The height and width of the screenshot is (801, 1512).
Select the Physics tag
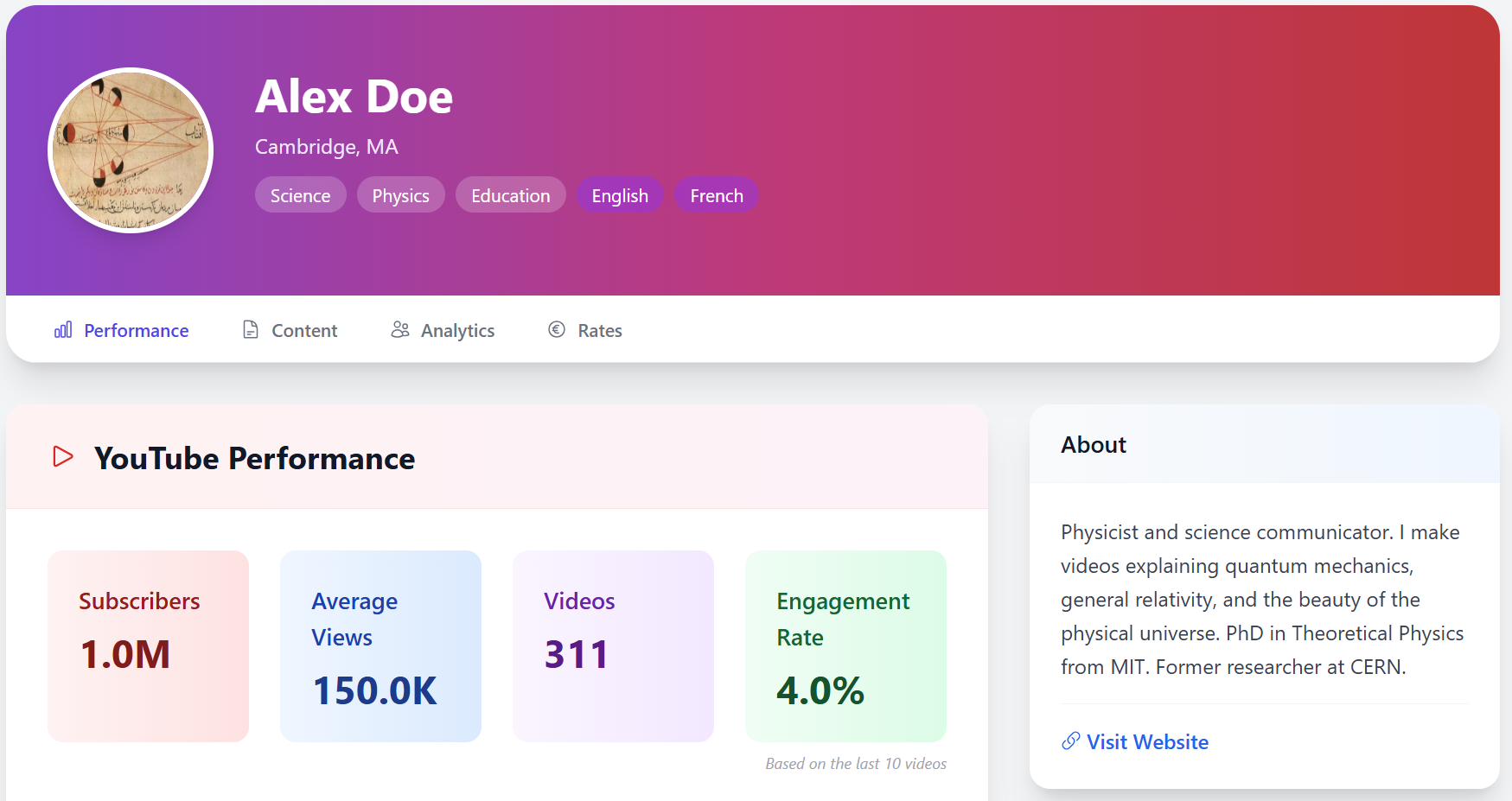point(400,195)
